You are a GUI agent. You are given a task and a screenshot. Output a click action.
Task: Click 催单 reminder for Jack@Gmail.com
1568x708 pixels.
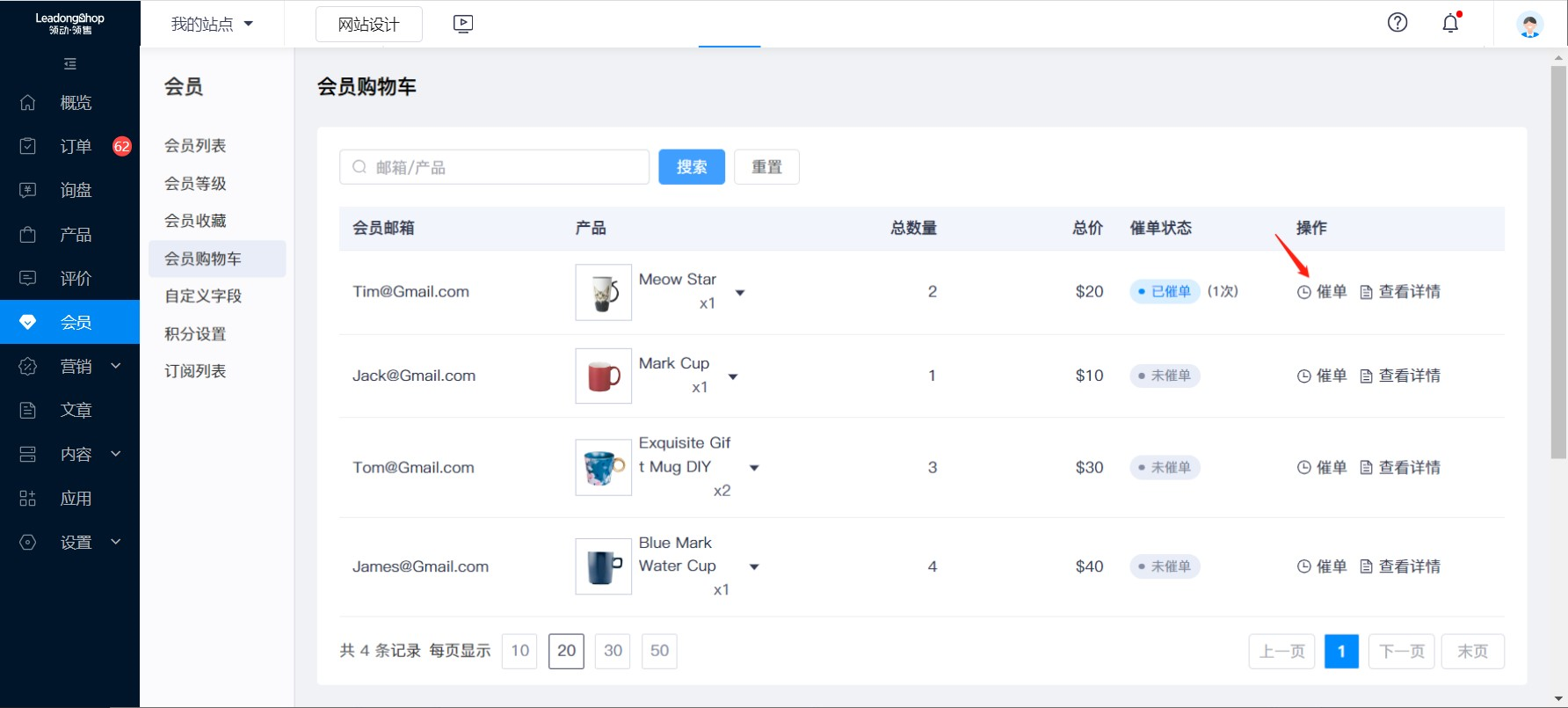click(x=1322, y=376)
